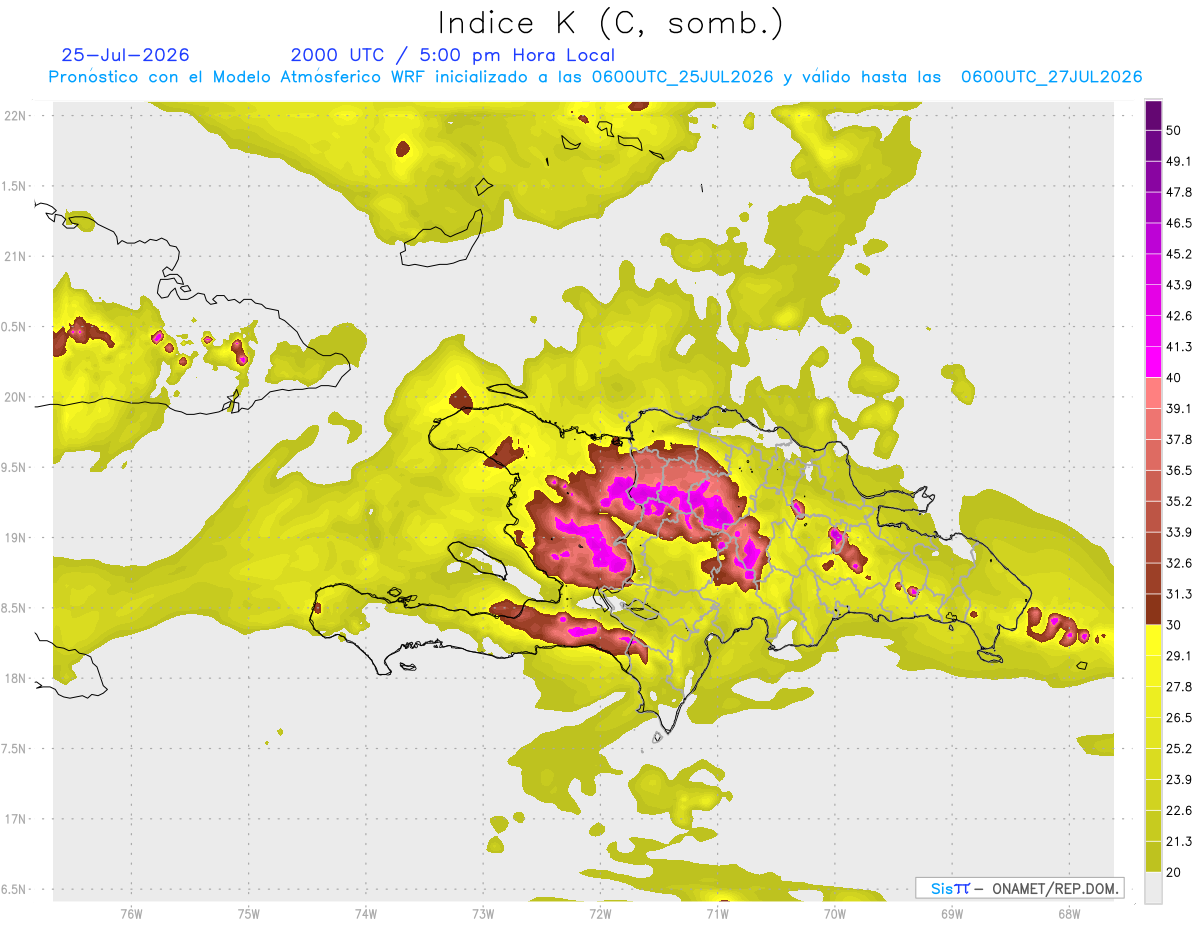This screenshot has width=1200, height=927.
Task: Click the legend value "40"
Action: [1174, 377]
